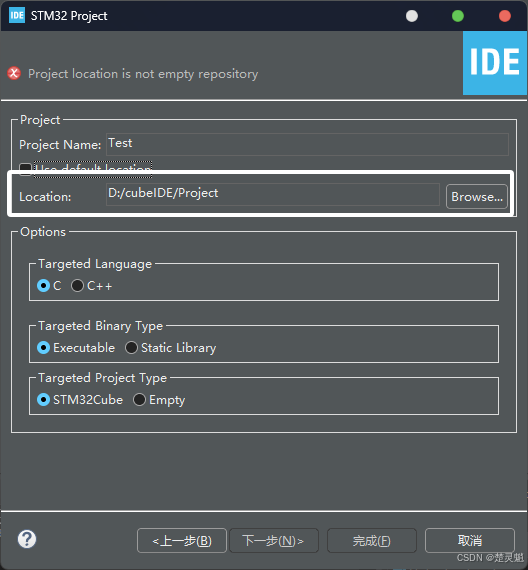Click the blue IDE logo banner
The height and width of the screenshot is (570, 528).
point(495,63)
